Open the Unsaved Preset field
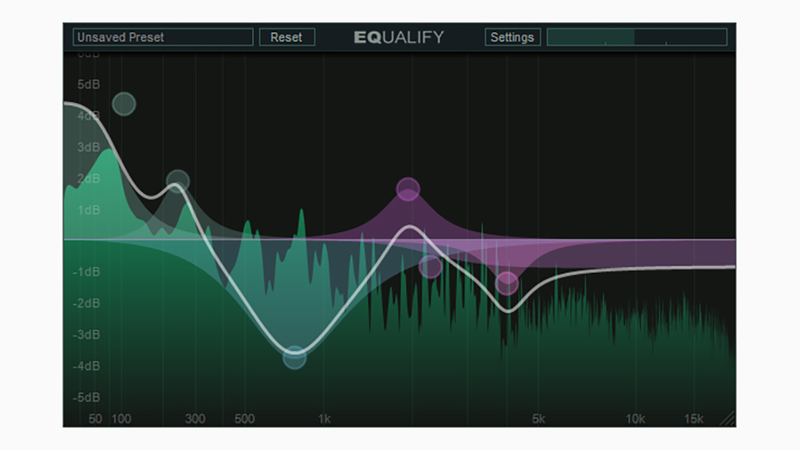 tap(163, 37)
